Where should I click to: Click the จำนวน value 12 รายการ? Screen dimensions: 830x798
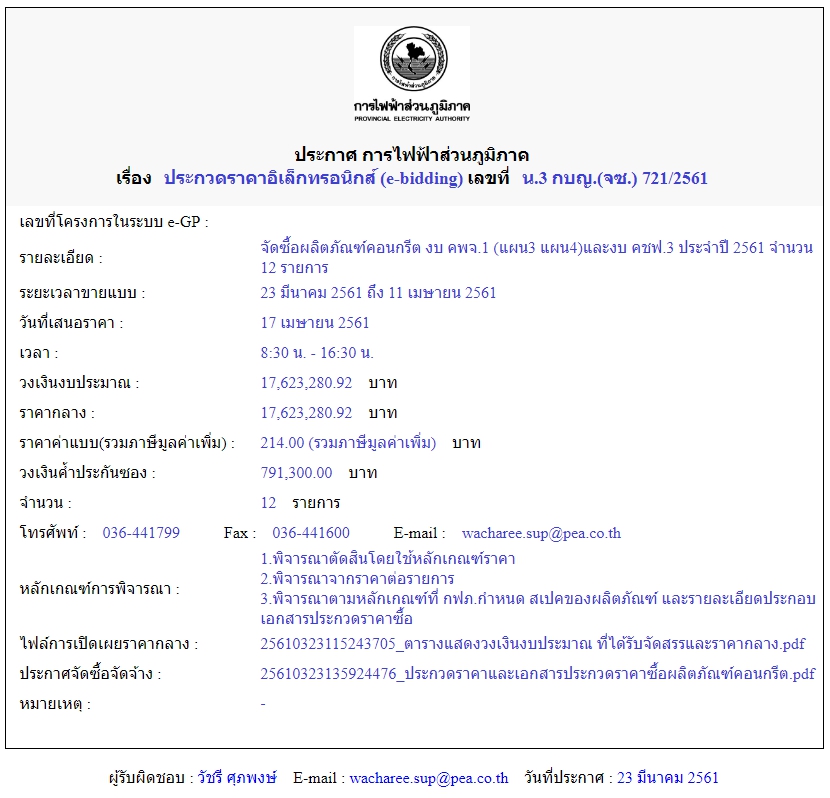300,503
